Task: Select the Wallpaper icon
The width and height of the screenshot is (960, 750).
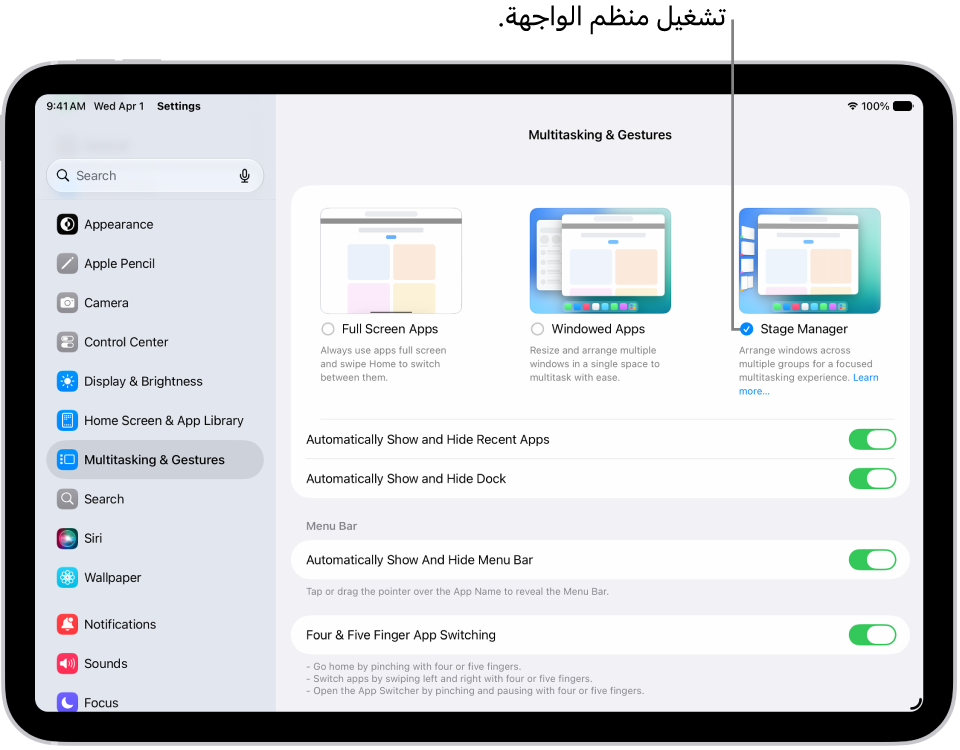Action: coord(67,577)
